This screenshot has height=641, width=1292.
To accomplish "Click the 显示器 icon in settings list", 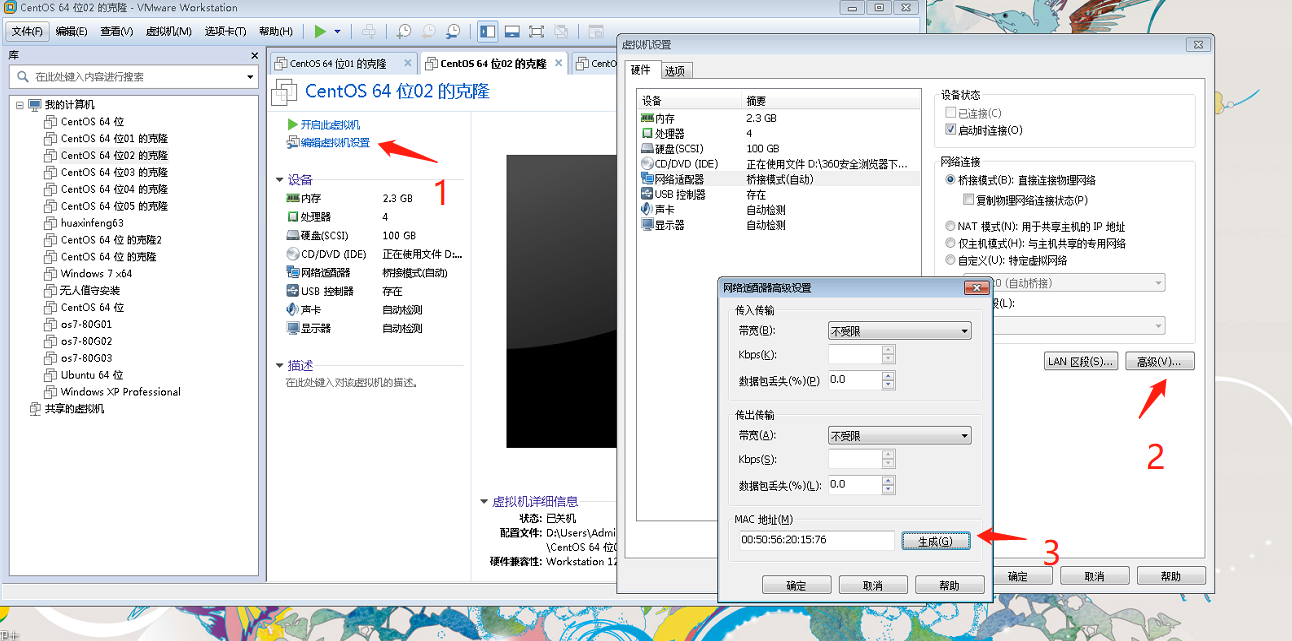I will pyautogui.click(x=647, y=225).
